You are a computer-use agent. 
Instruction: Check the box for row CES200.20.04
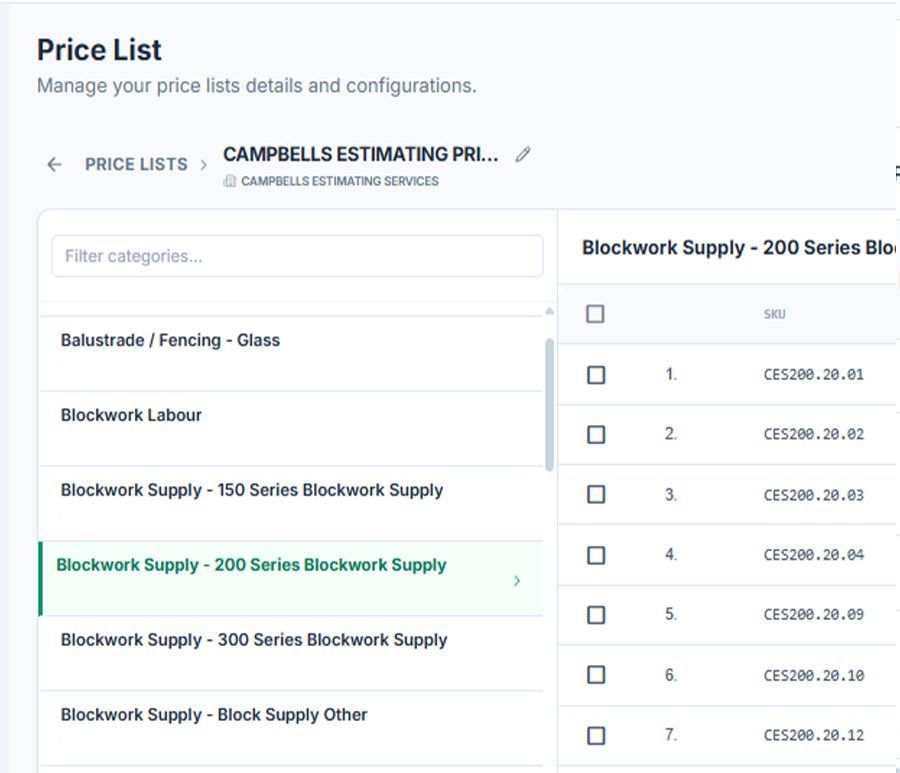(x=596, y=555)
